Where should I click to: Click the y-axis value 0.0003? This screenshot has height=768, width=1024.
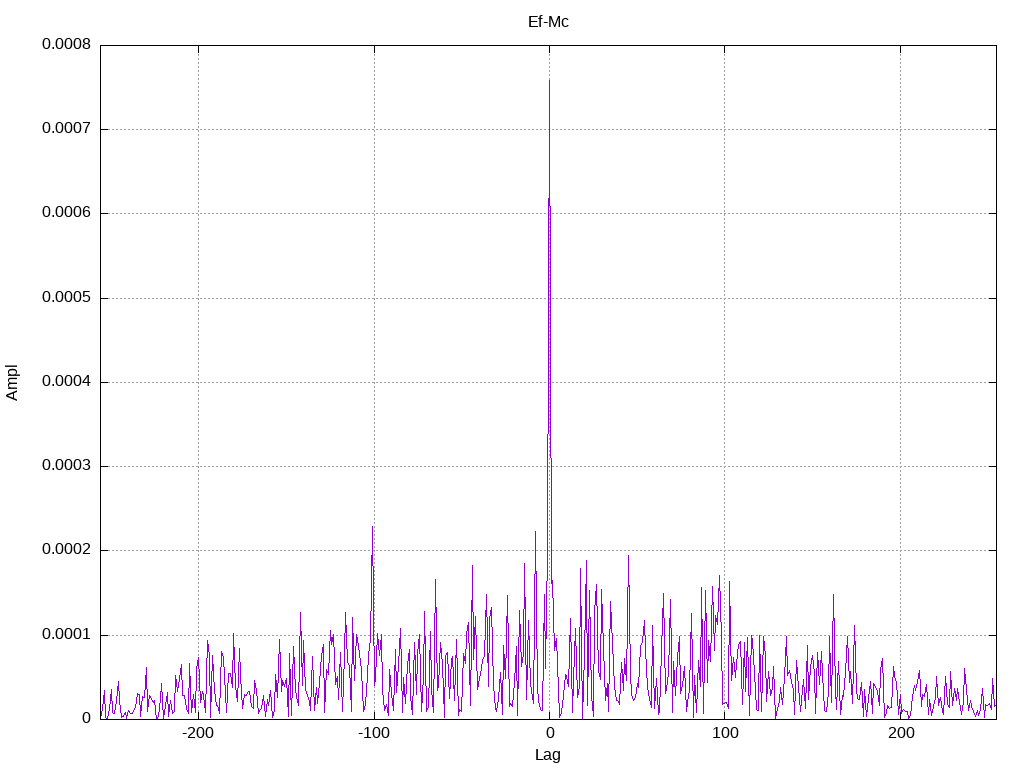point(66,465)
